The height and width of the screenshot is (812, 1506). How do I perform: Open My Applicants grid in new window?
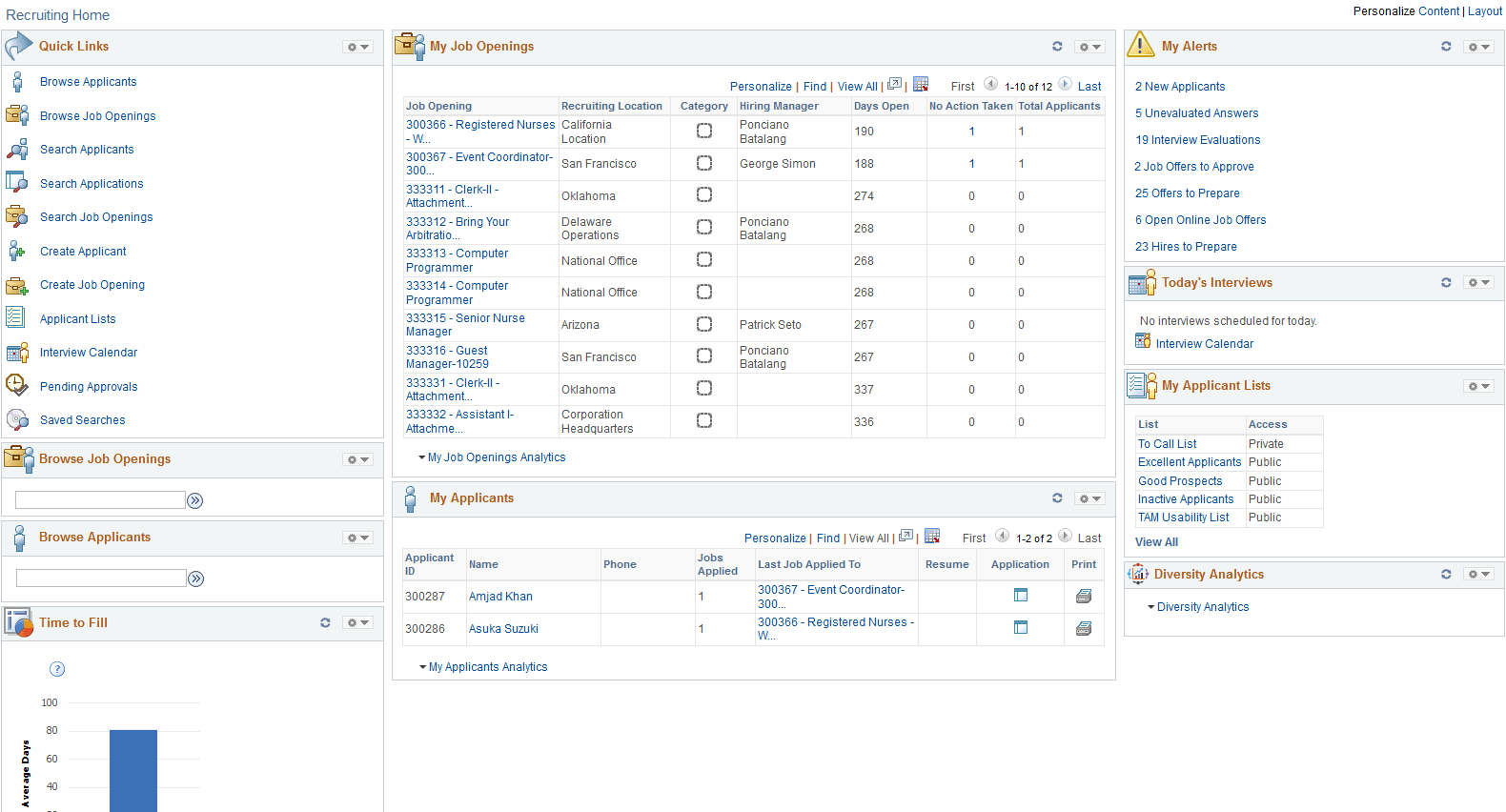point(906,537)
